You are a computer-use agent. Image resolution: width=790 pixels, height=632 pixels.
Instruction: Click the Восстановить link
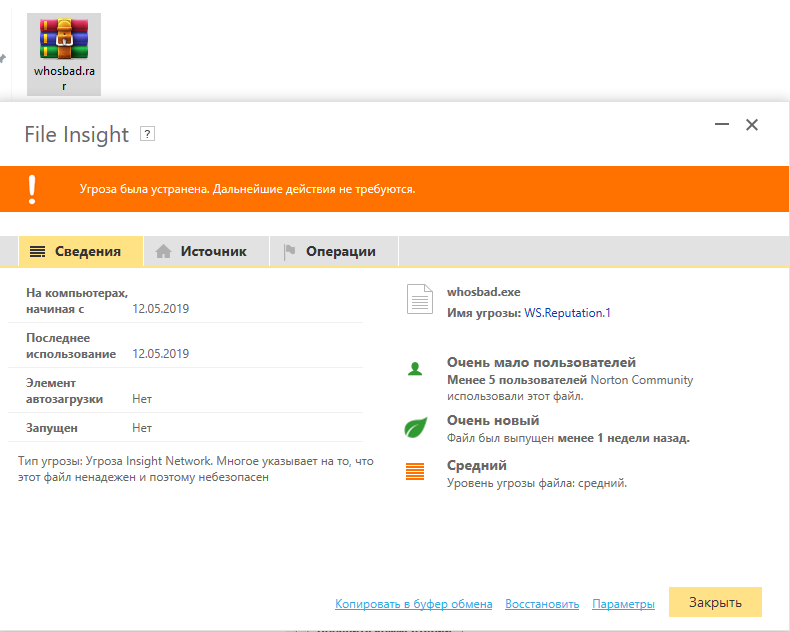(542, 604)
